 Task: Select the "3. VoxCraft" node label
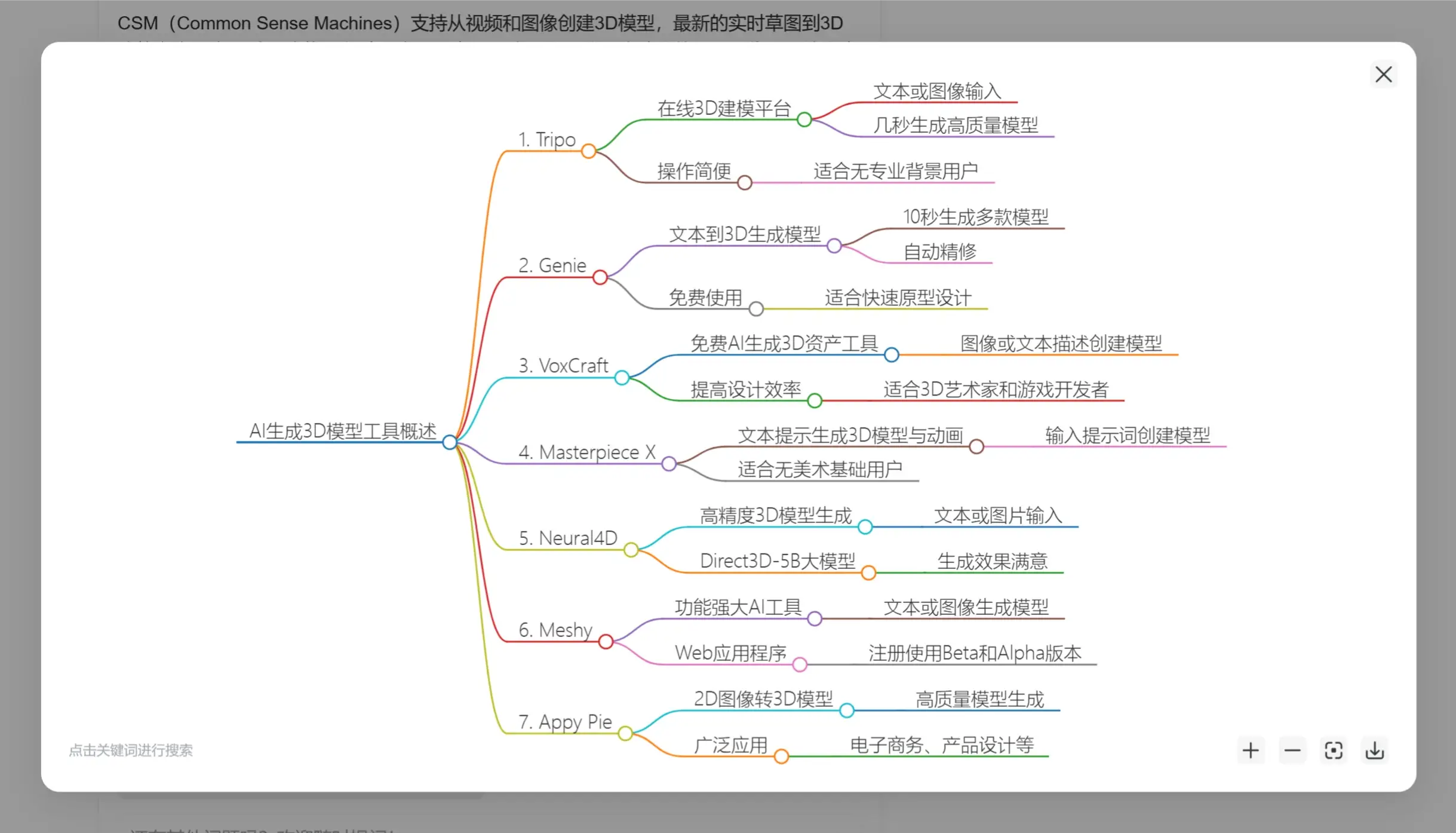(564, 365)
